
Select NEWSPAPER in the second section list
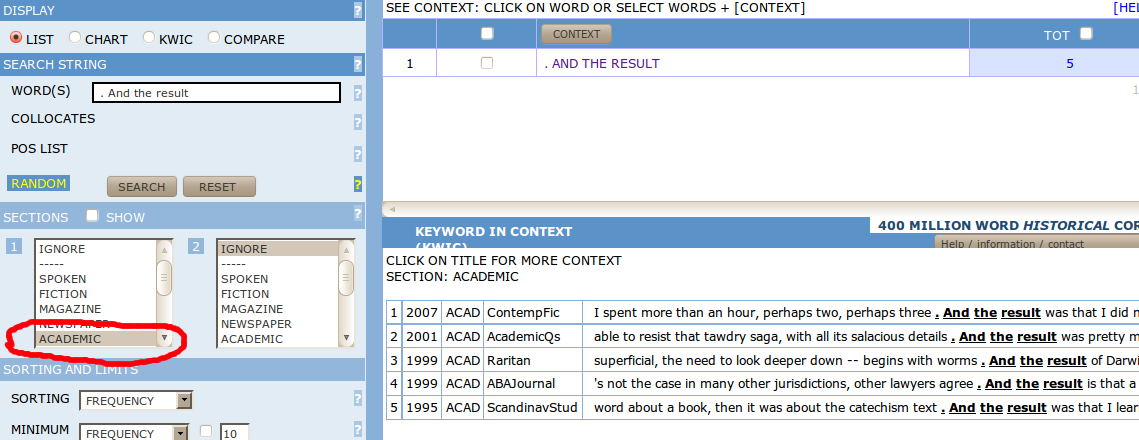(256, 324)
